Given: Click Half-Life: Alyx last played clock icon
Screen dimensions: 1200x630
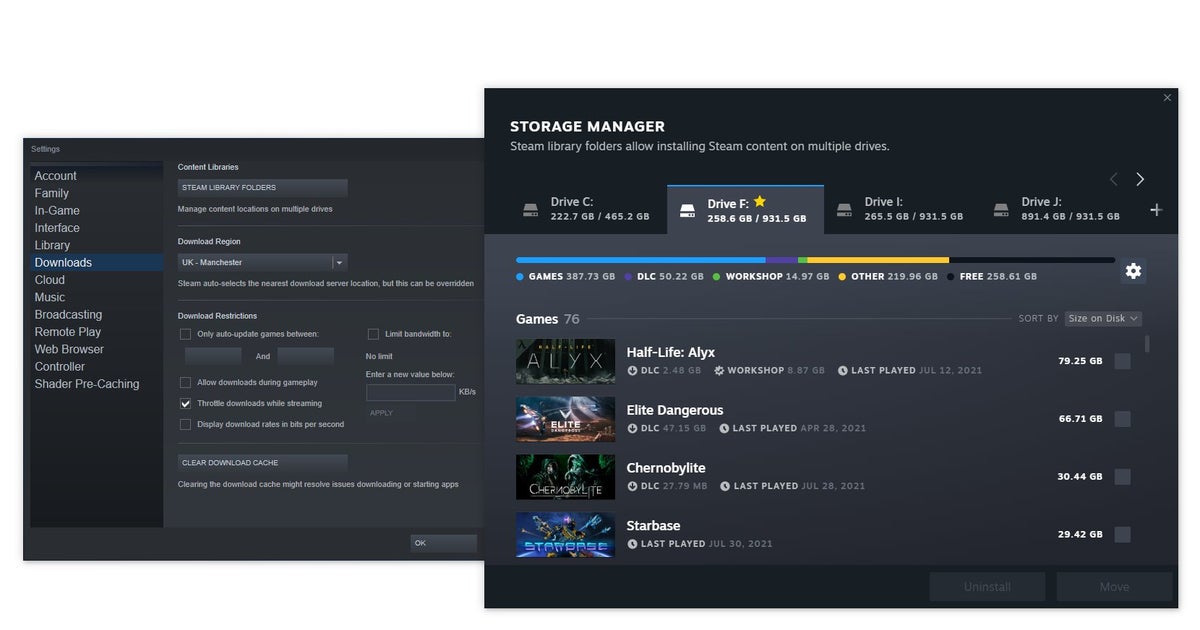Looking at the screenshot, I should [843, 370].
